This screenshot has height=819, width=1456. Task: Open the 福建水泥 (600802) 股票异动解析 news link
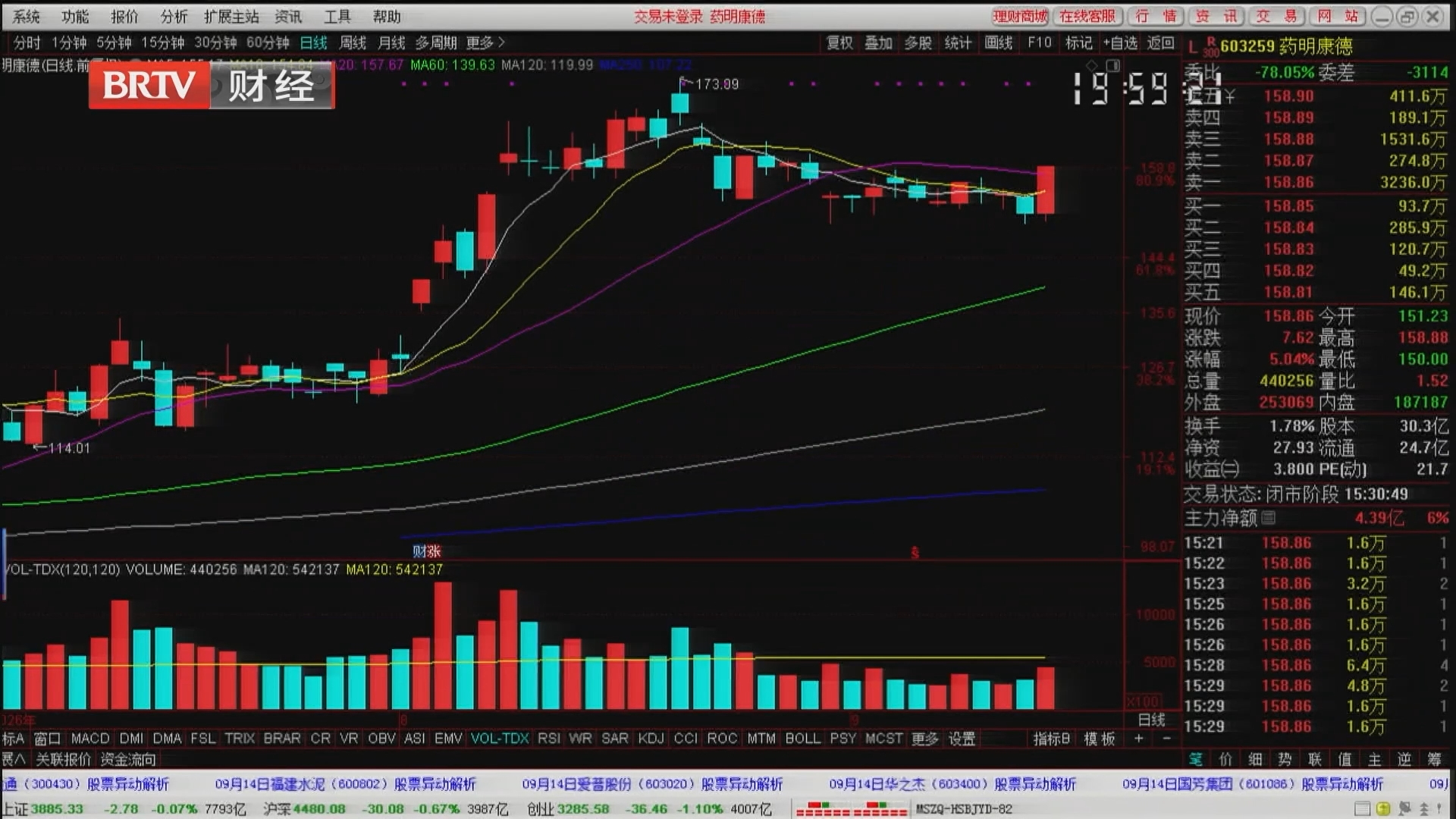click(x=345, y=784)
